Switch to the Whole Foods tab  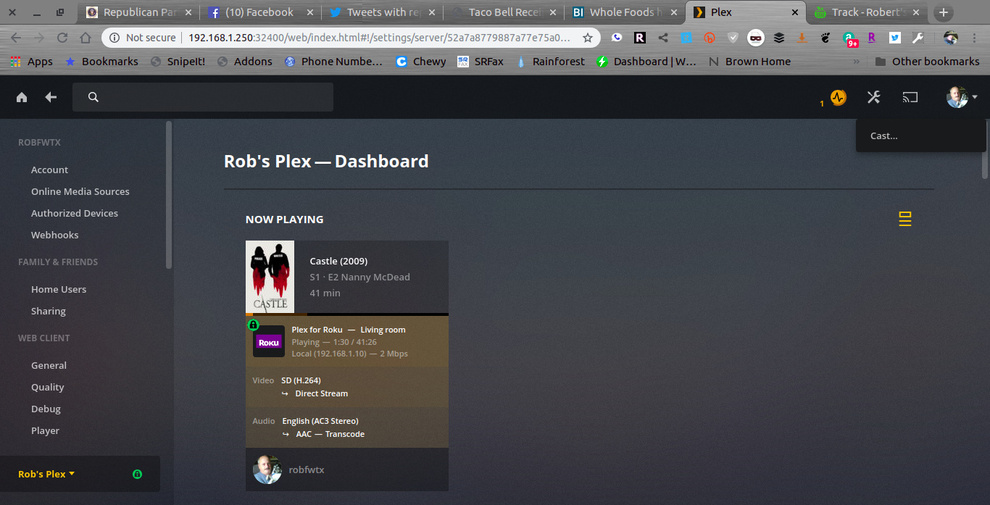(625, 12)
